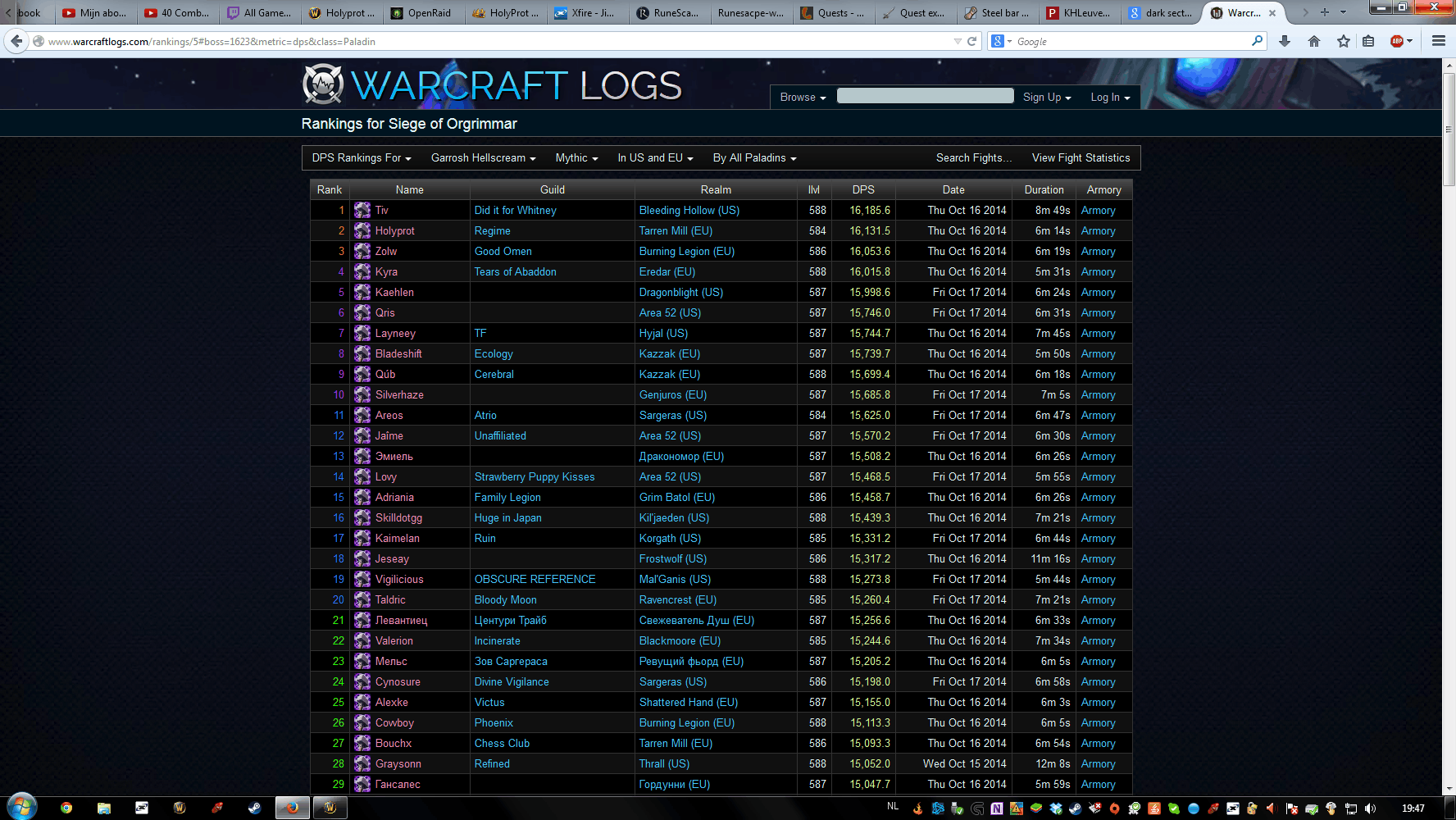The image size is (1456, 820).
Task: Open the browser downloads arrow icon
Action: [x=1285, y=41]
